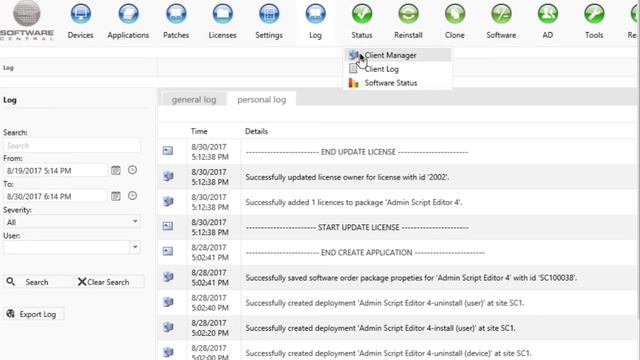Screen dimensions: 640x360
Task: Choose Client Manager from the Status menu
Action: click(398, 55)
